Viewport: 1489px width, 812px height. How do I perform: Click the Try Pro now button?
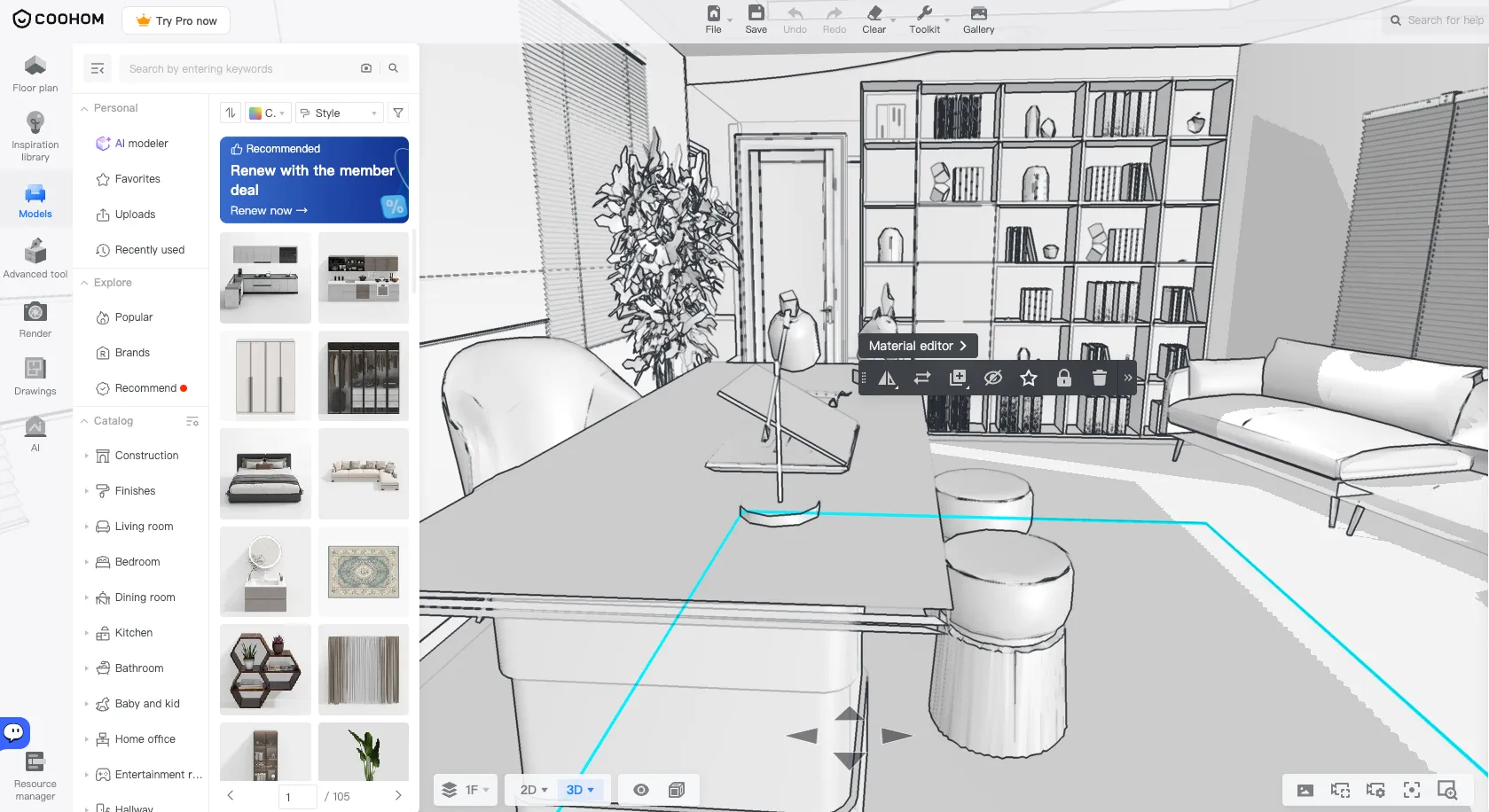click(x=176, y=20)
